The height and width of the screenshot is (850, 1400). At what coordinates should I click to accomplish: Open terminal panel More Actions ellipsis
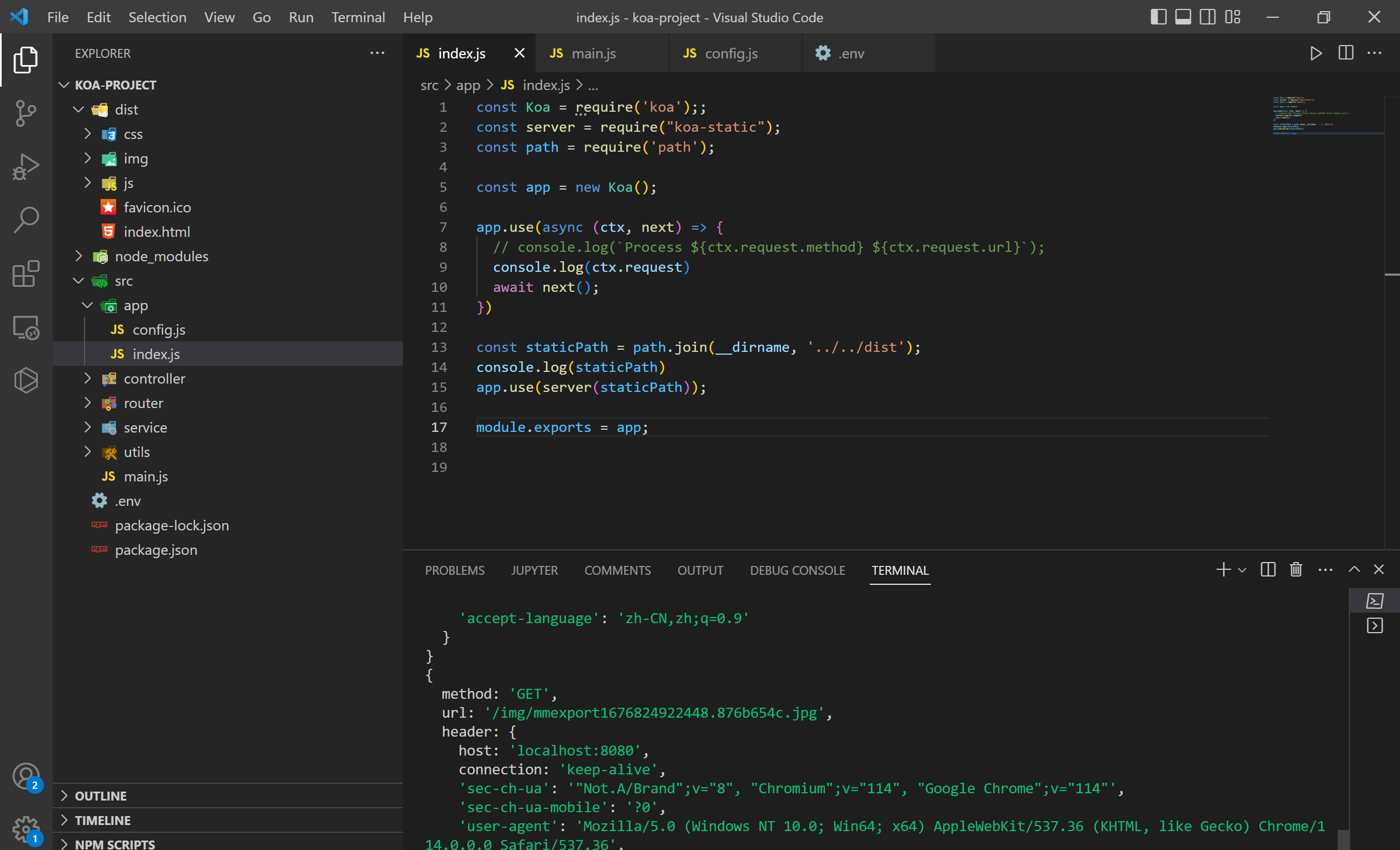tap(1326, 570)
